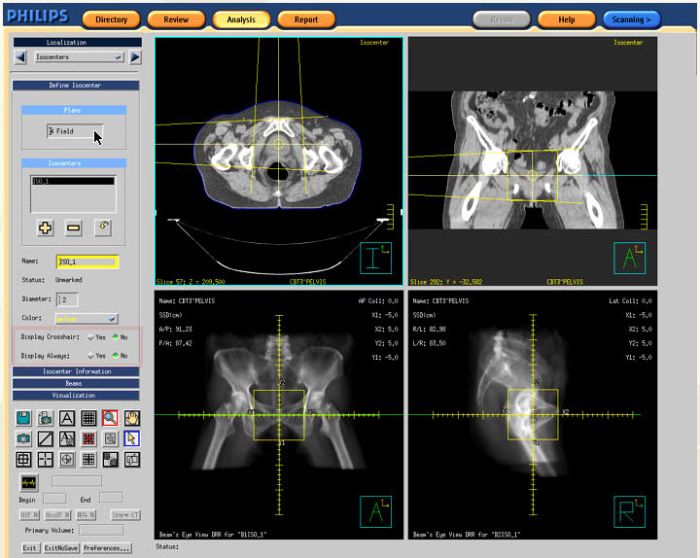Click the undo arrow icon under Isocenters
Screen dimensions: 700x558
(x=102, y=228)
